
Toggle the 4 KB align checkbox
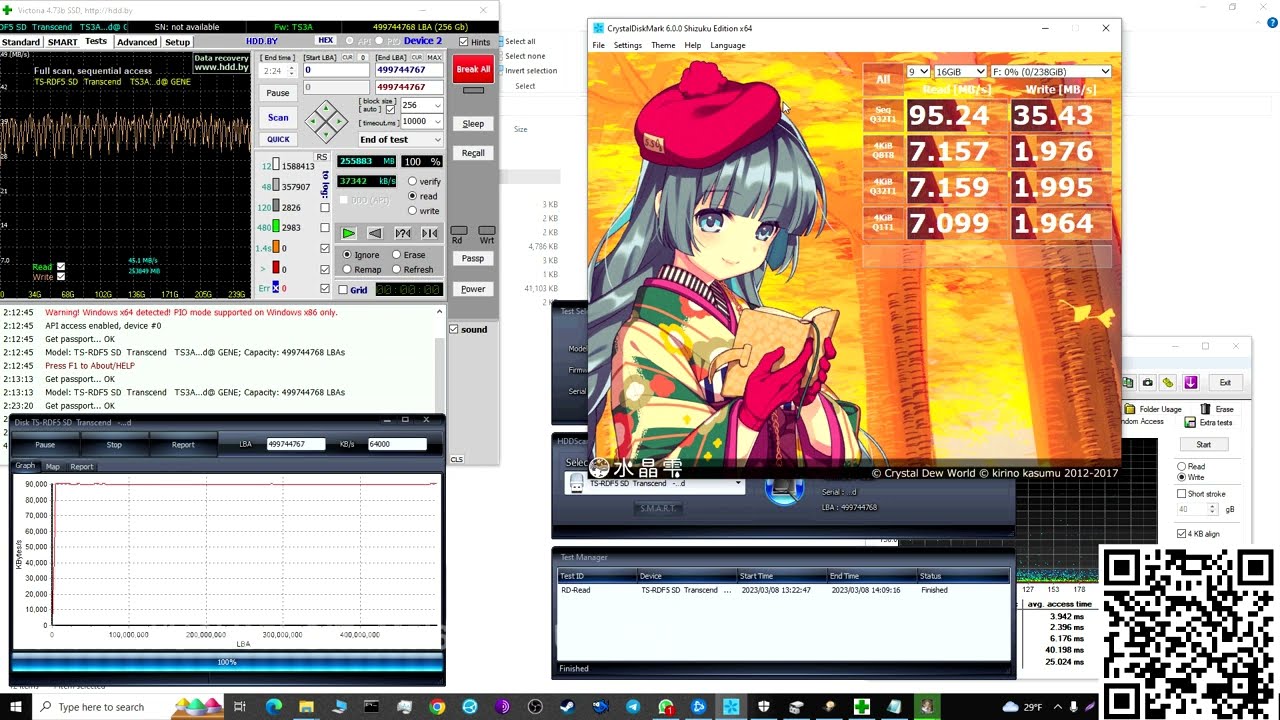pos(1181,534)
